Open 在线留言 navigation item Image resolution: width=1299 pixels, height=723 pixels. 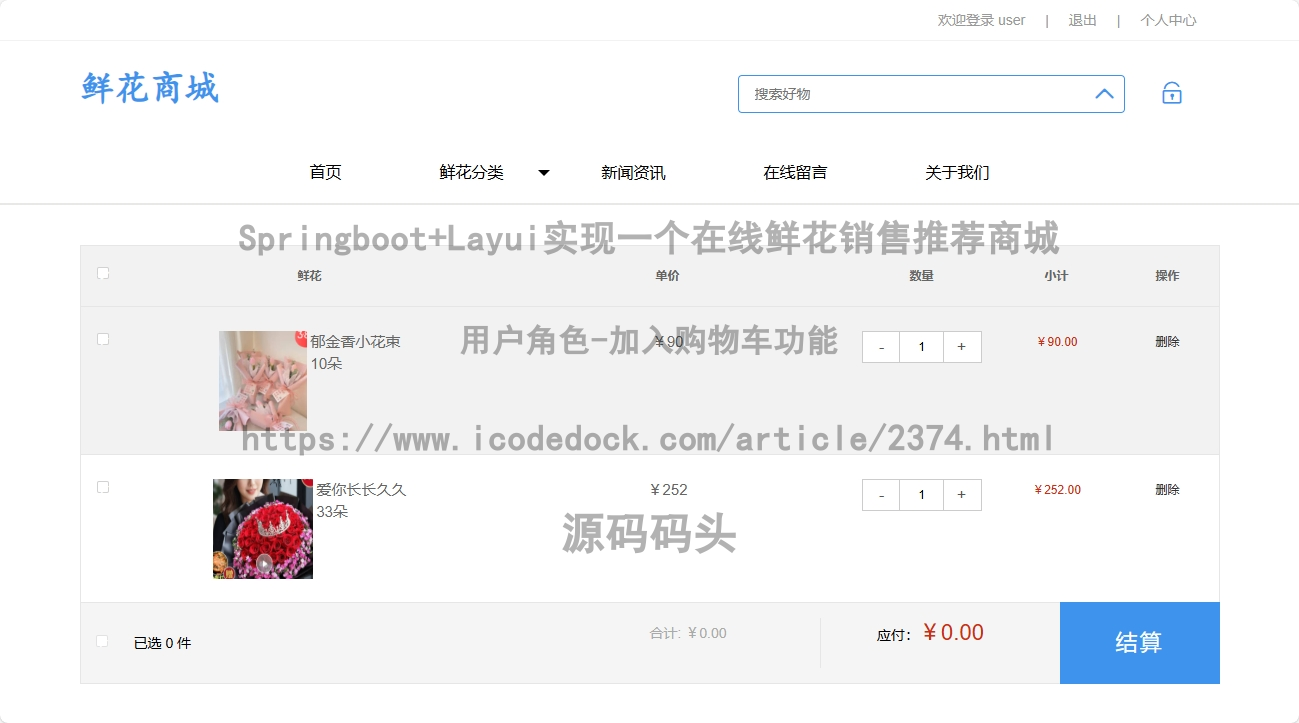[795, 172]
